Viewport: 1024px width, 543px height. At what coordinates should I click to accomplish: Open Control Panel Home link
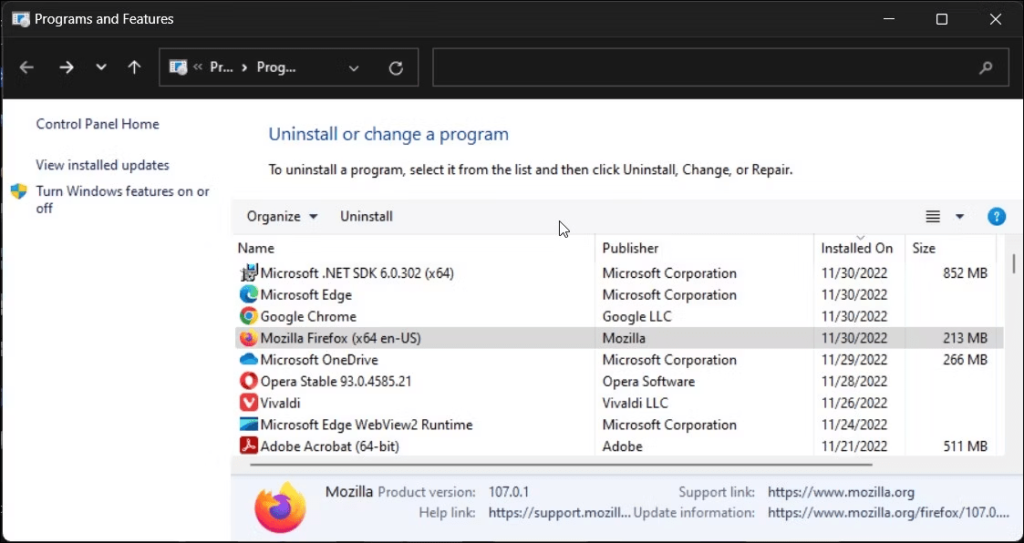(x=97, y=124)
